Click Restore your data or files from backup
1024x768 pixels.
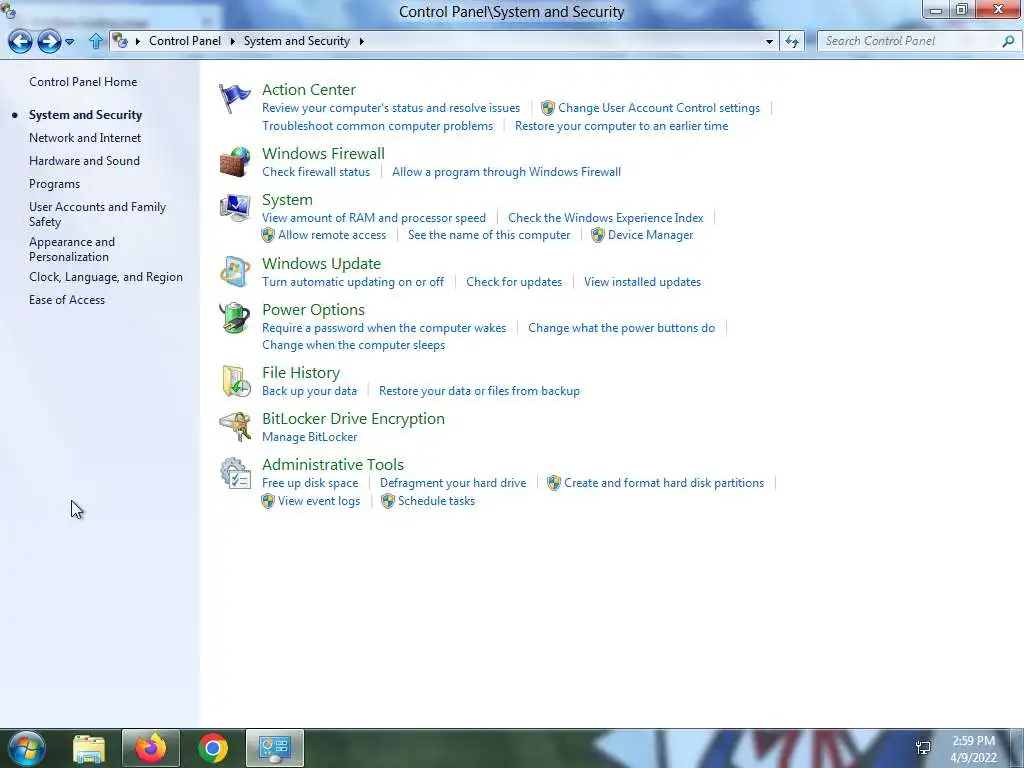tap(479, 391)
